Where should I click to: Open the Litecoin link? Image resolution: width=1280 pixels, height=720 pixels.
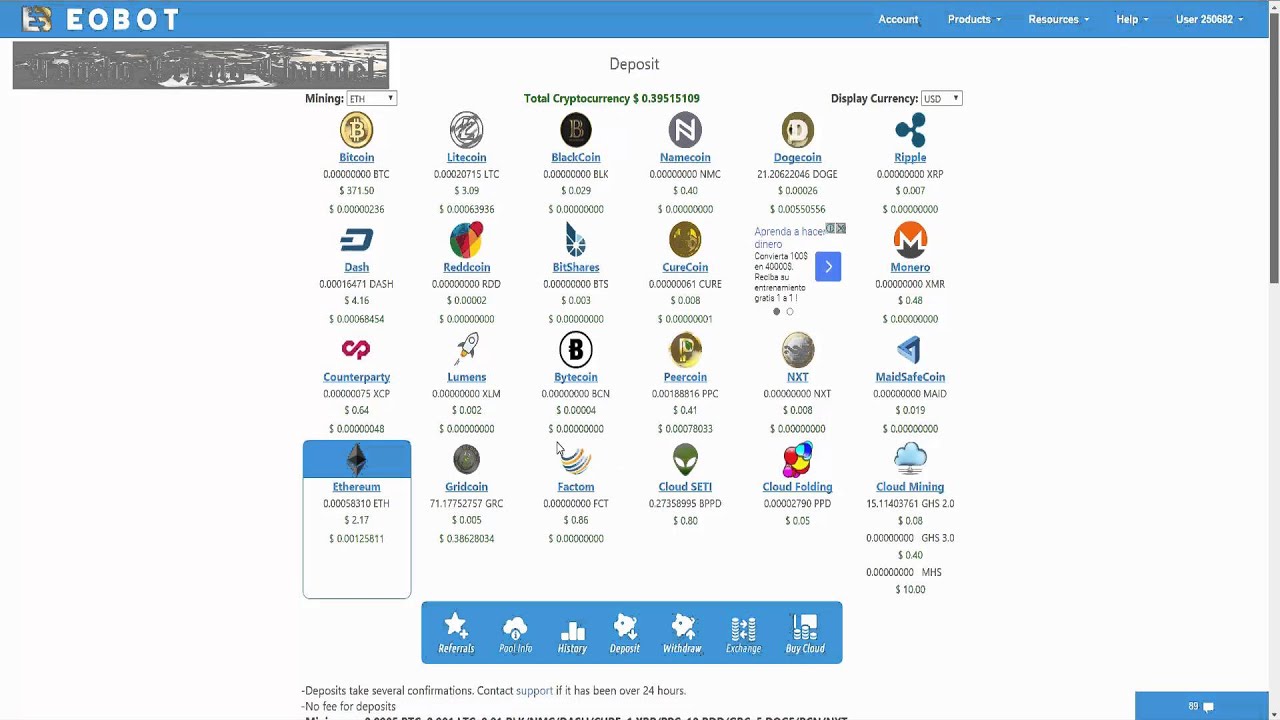coord(466,157)
